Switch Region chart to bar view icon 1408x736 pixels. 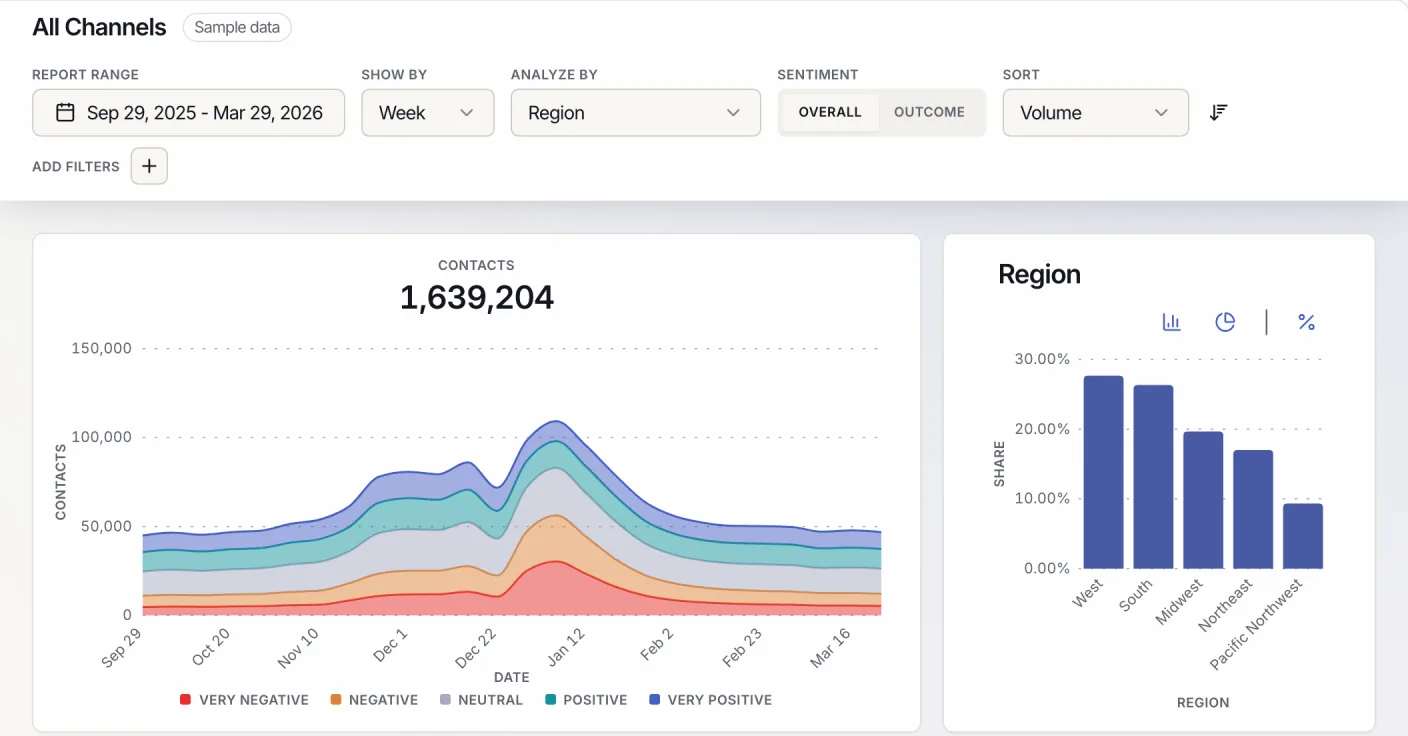click(x=1172, y=322)
